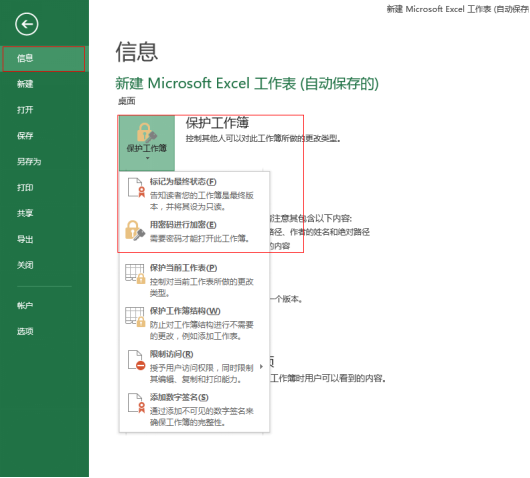Click the window title bar text
The height and width of the screenshot is (478, 530).
[458, 9]
